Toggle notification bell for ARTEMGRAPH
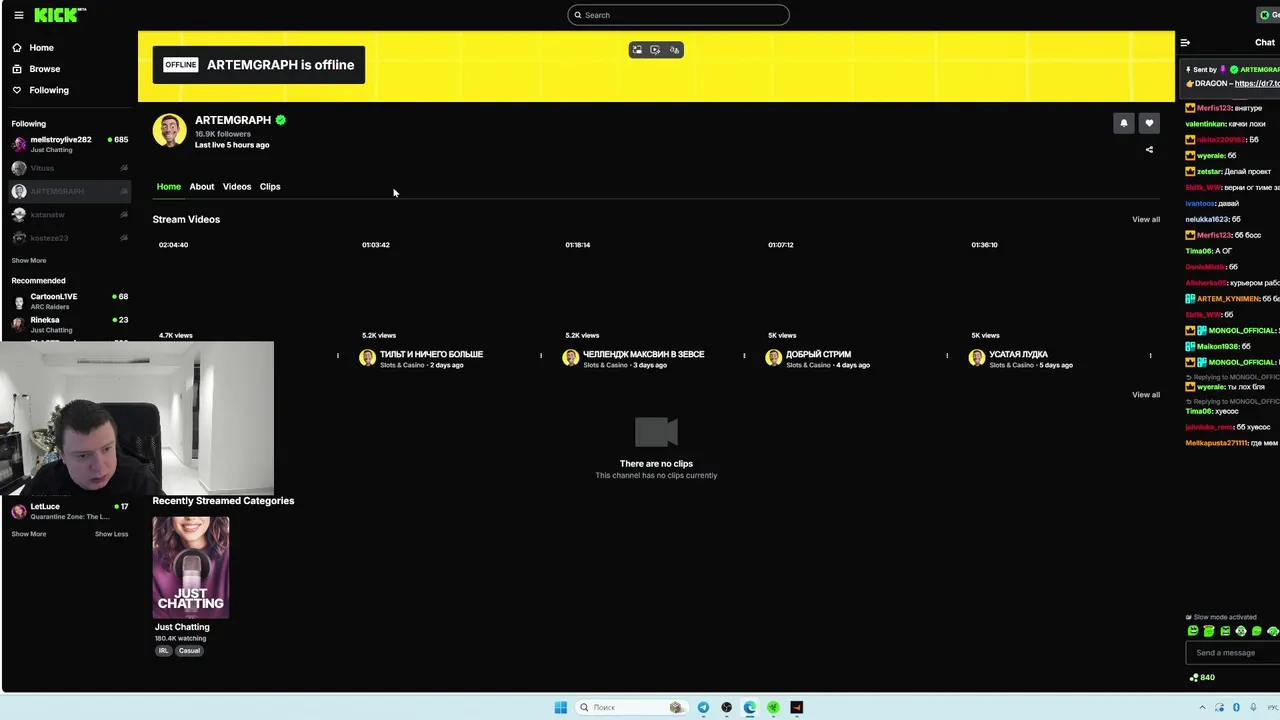This screenshot has width=1280, height=720. tap(1124, 123)
